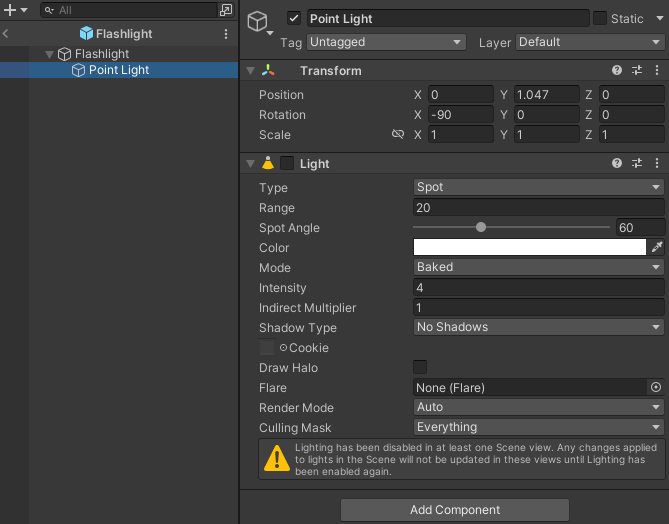Open the Tag dropdown showing Untagged
The height and width of the screenshot is (524, 669).
(x=386, y=42)
